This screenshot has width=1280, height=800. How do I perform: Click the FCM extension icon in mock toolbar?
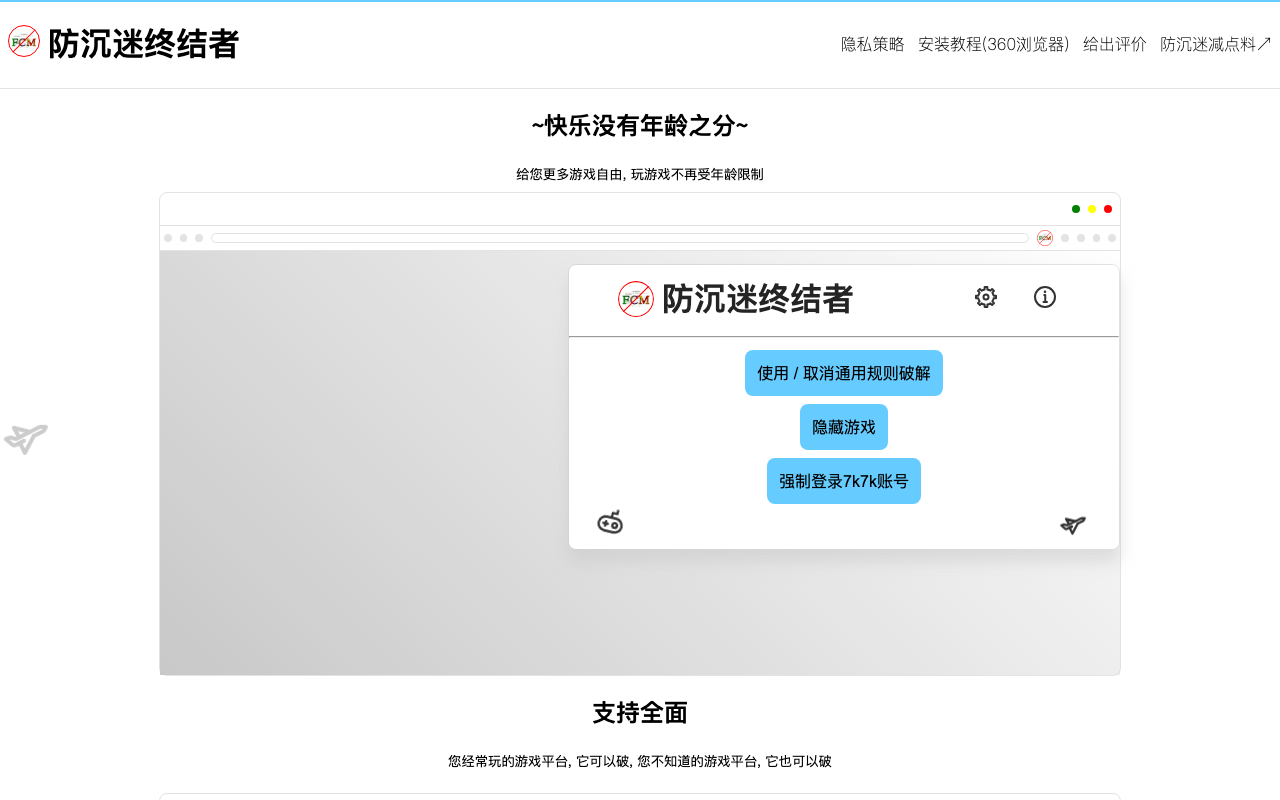tap(1045, 238)
